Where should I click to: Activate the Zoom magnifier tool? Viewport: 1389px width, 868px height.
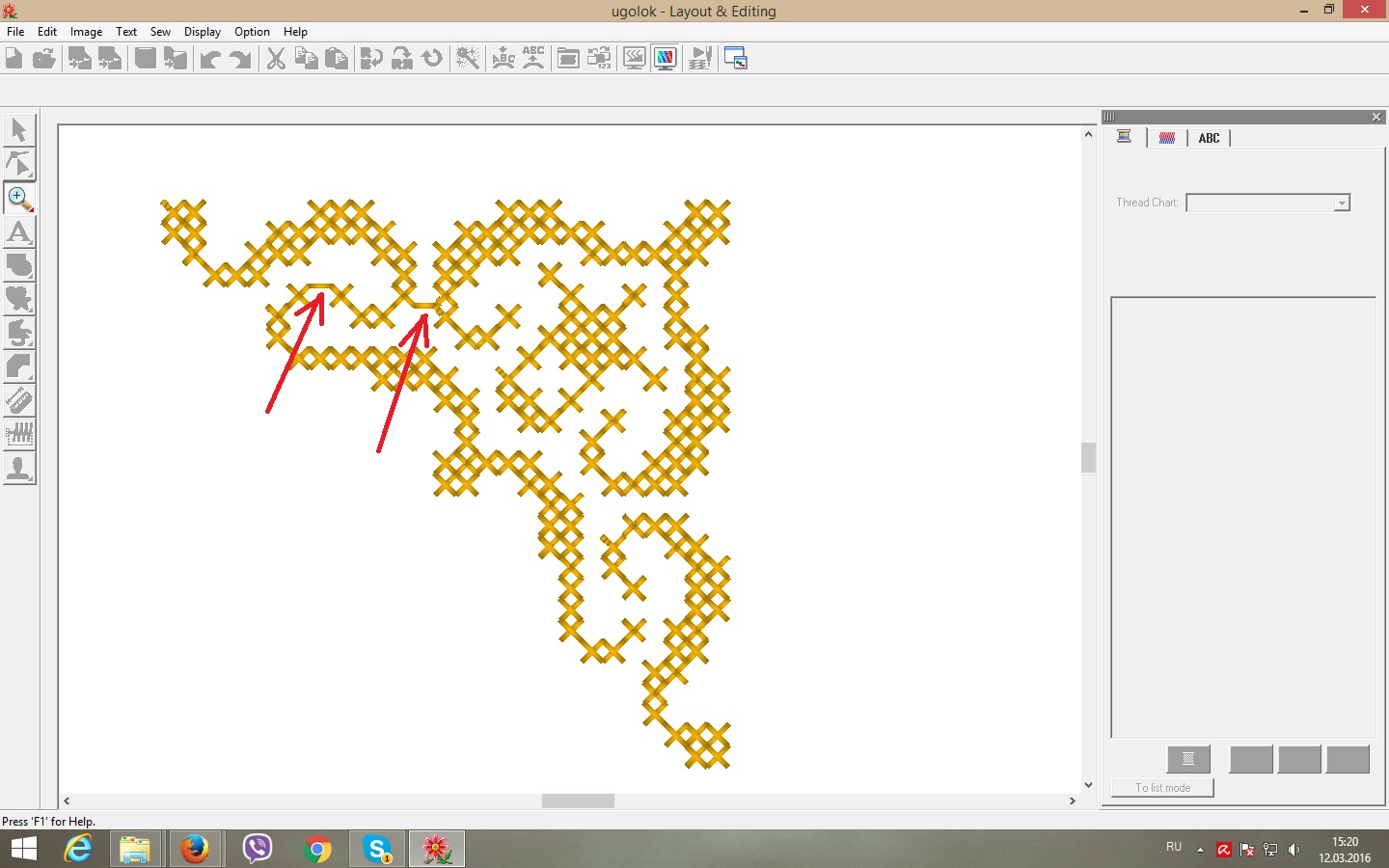[19, 198]
